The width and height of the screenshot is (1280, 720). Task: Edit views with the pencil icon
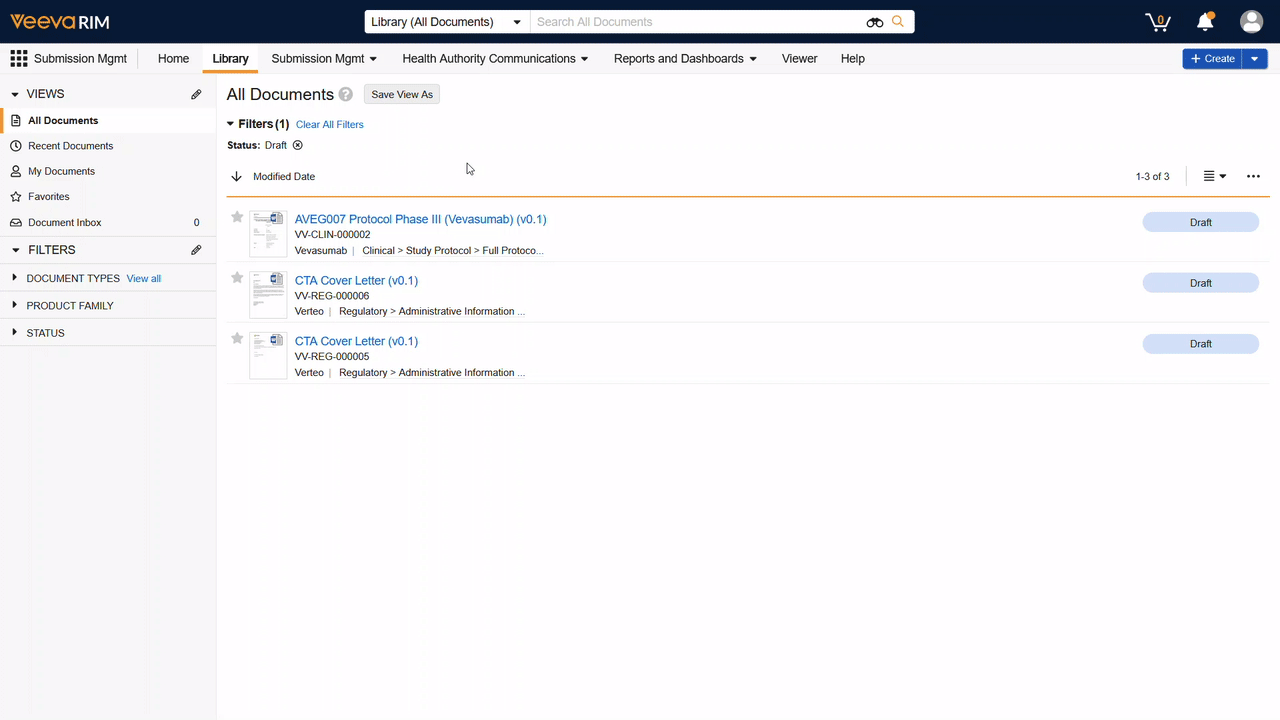coord(196,93)
